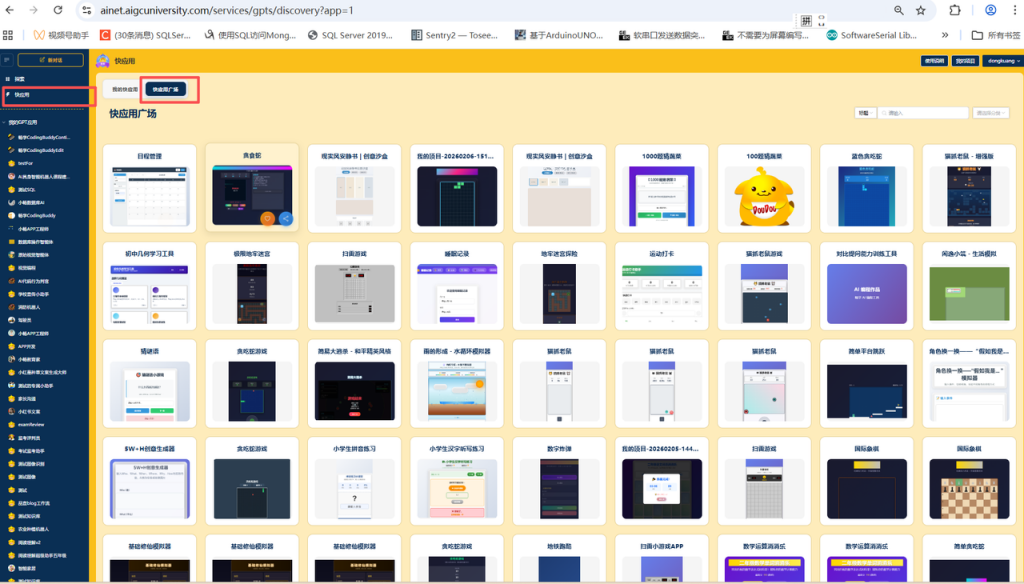Open 探索 in the sidebar
The width and height of the screenshot is (1024, 584).
[20, 78]
